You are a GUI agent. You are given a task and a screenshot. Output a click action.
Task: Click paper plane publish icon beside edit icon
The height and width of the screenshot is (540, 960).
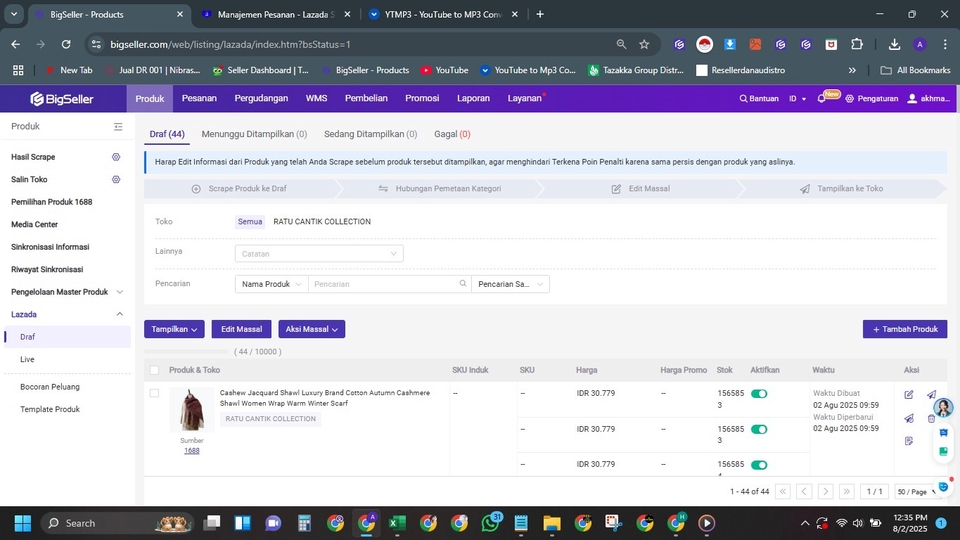931,394
